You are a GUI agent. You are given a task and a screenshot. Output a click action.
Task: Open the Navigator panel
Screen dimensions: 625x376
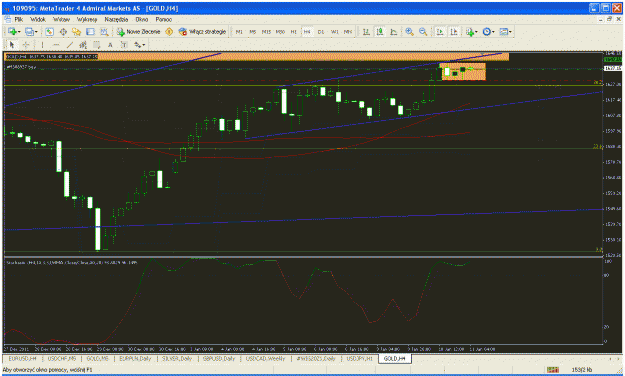tap(76, 32)
